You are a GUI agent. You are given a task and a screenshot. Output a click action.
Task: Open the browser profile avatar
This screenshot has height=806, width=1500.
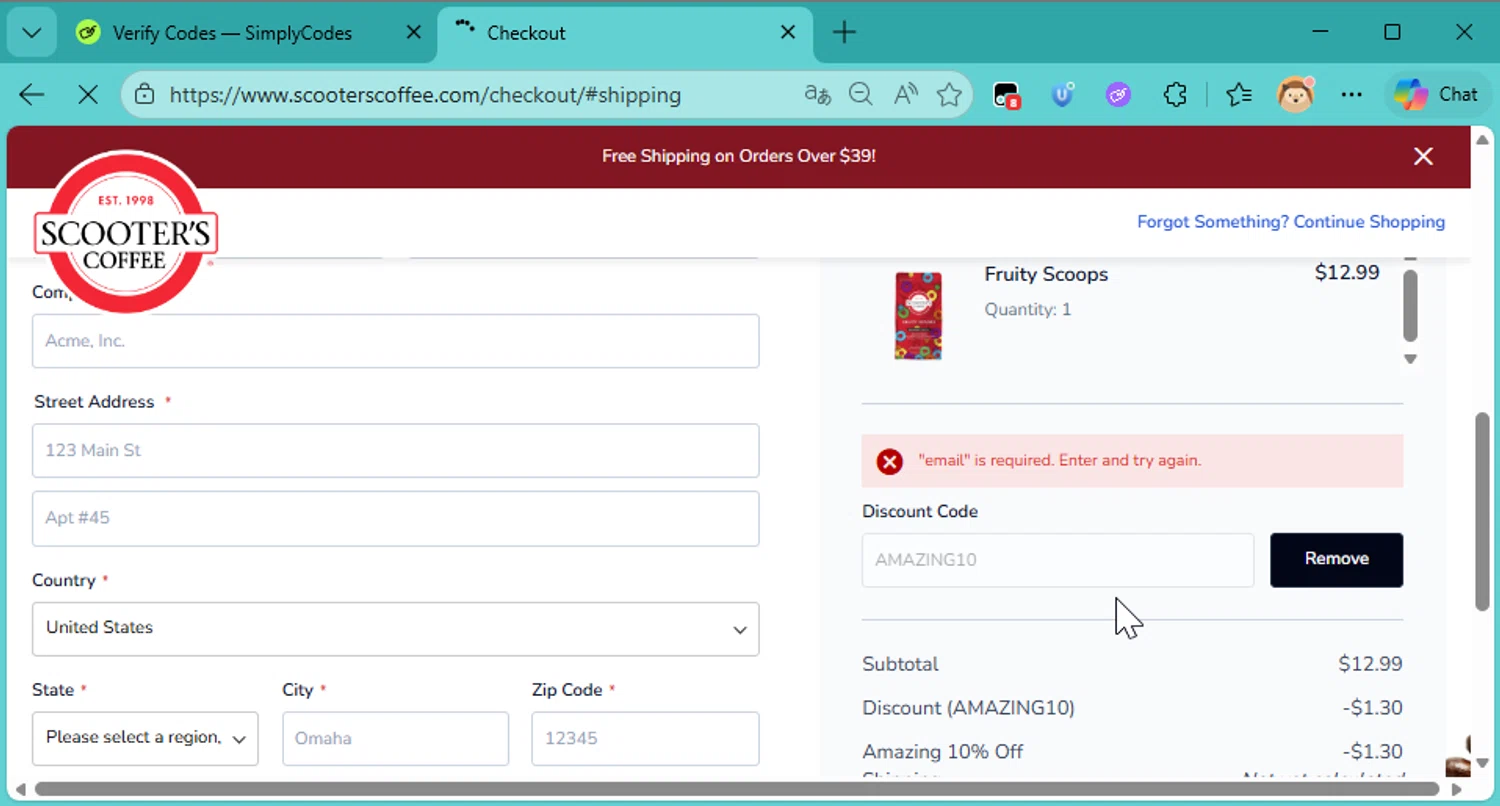click(1296, 95)
